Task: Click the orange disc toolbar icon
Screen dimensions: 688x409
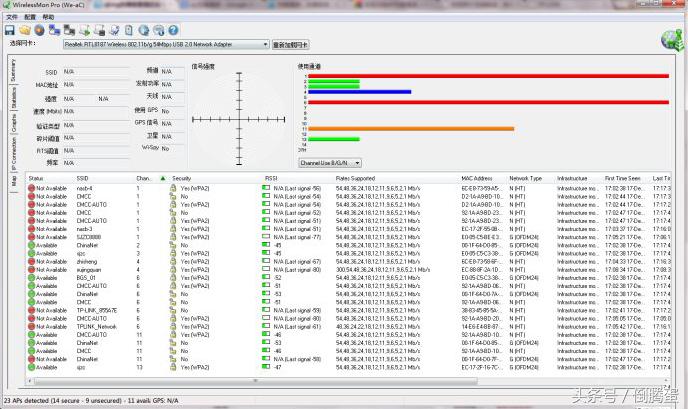Action: tap(39, 30)
